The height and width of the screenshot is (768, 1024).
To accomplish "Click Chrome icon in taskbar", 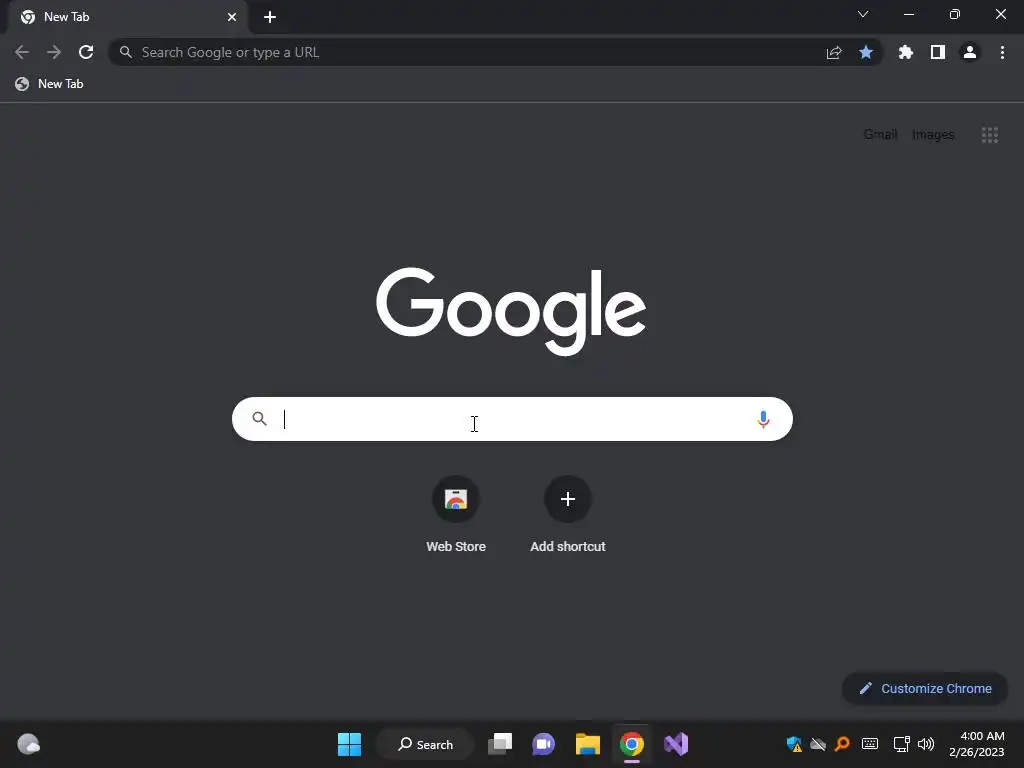I will [632, 744].
